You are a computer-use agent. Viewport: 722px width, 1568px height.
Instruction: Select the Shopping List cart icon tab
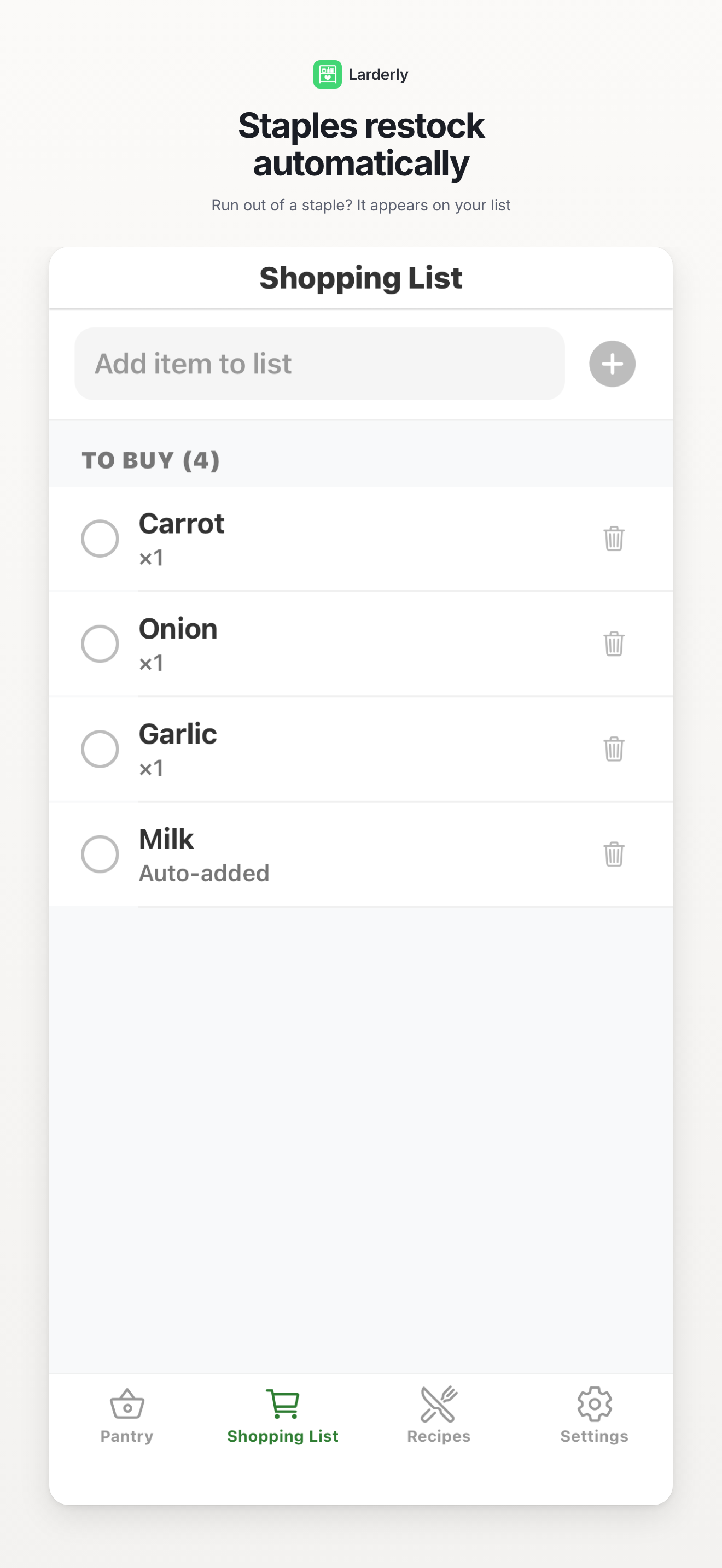click(x=282, y=1403)
